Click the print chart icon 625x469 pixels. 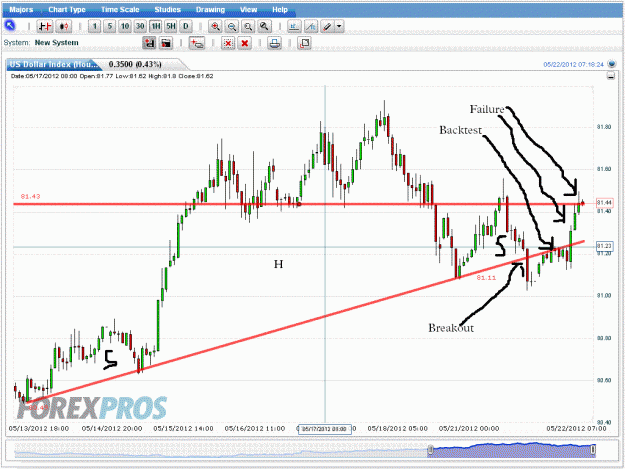tap(274, 43)
